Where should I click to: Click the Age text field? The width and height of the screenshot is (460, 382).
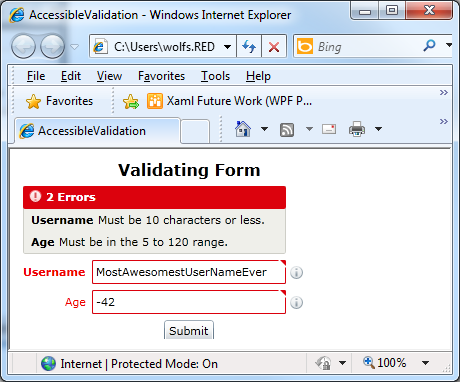point(189,302)
